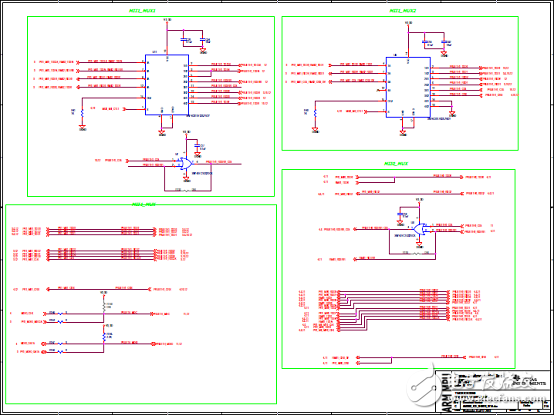Image resolution: width=554 pixels, height=415 pixels.
Task: Click the feedback resistor below MII2_MUX OR gate
Action: coord(417,254)
